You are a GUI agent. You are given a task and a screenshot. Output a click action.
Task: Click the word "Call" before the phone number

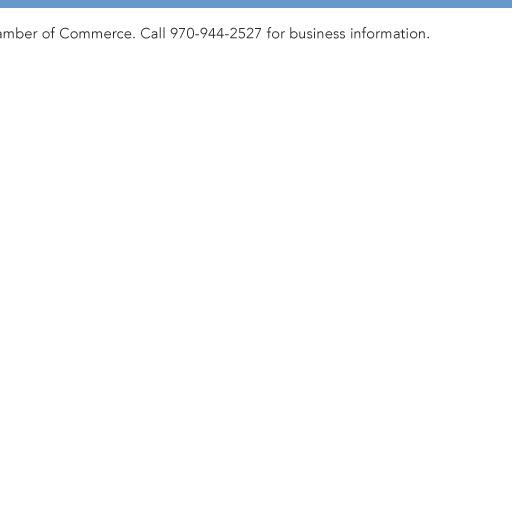tap(153, 34)
